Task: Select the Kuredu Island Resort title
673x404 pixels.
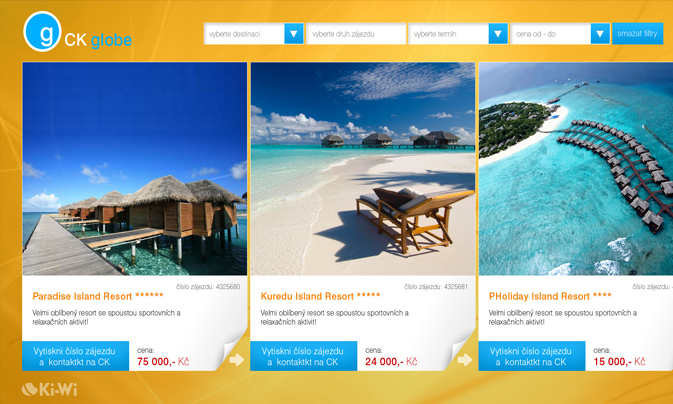Action: pos(320,296)
